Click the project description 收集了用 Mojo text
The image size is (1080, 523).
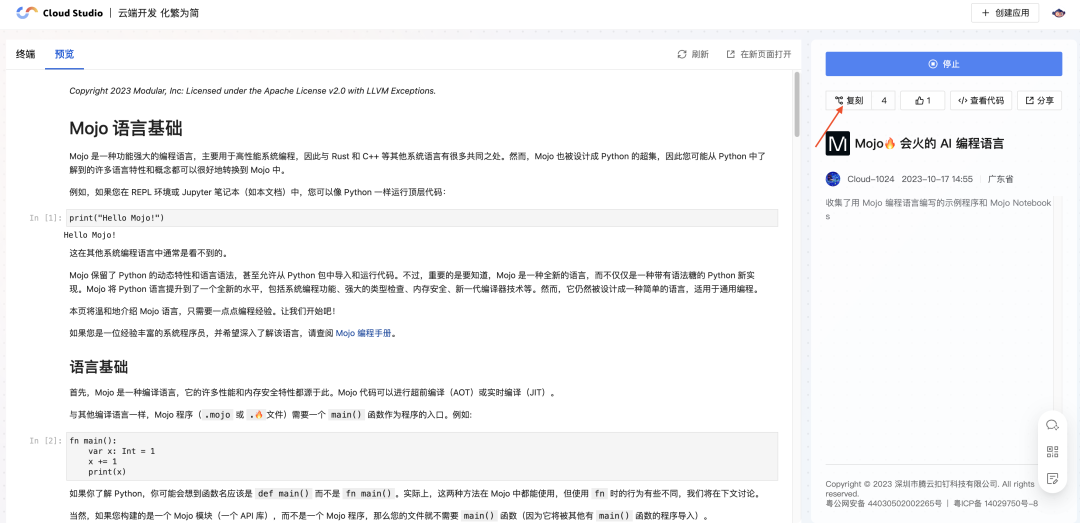point(939,209)
